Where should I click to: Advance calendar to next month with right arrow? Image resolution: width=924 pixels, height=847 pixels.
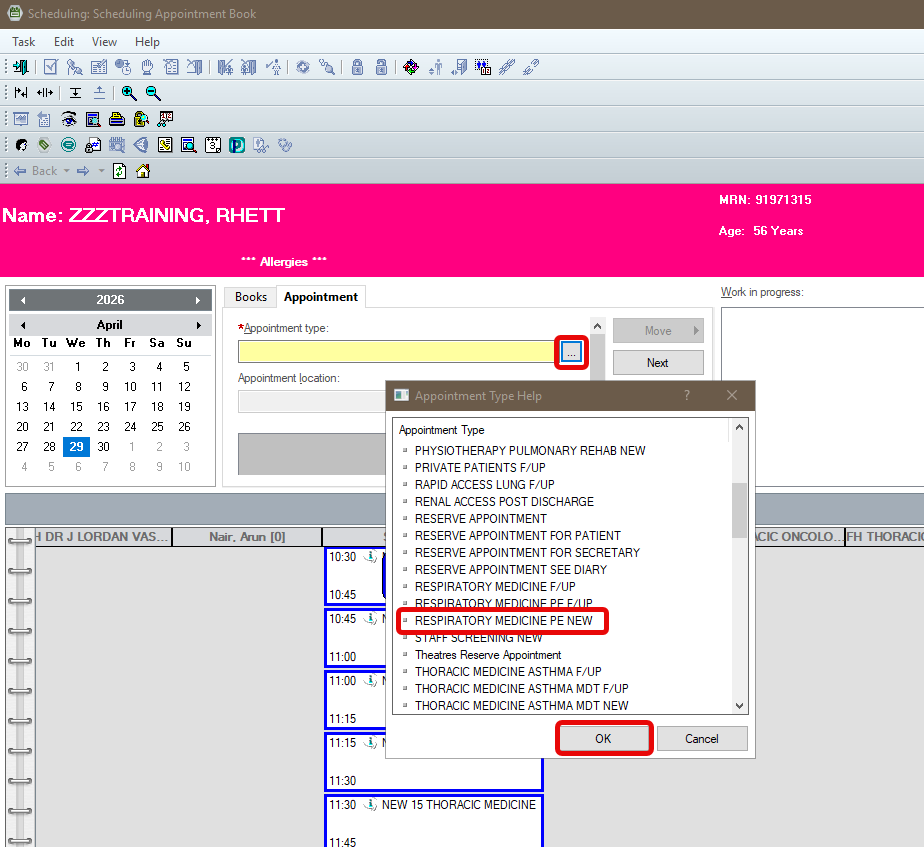click(x=198, y=325)
